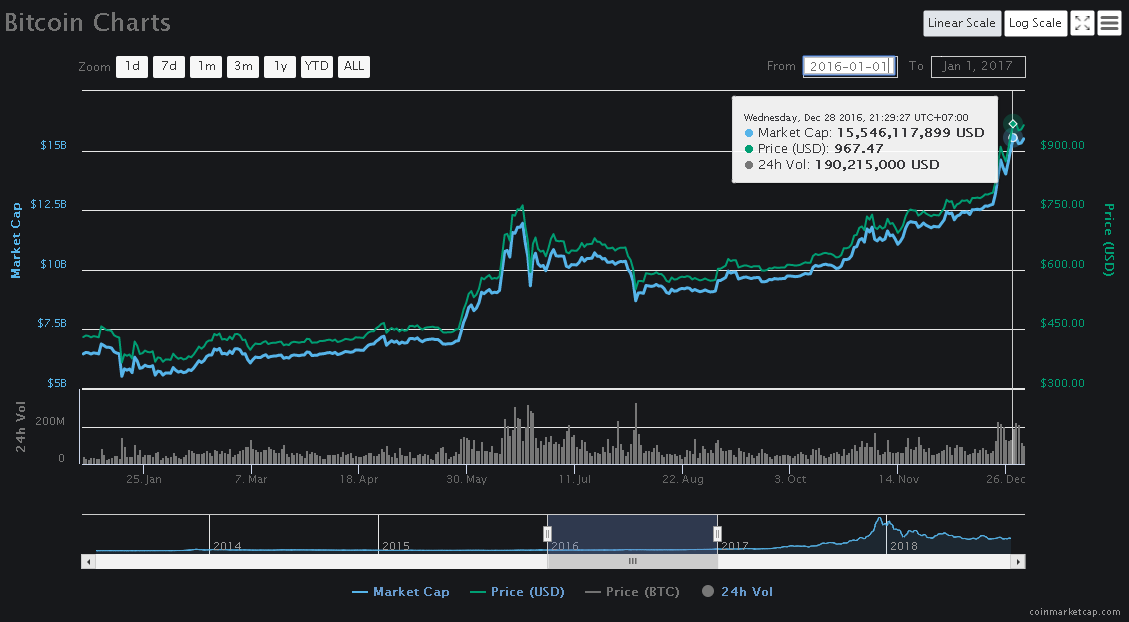Switch to Log Scale
Image resolution: width=1129 pixels, height=622 pixels.
[x=1035, y=23]
